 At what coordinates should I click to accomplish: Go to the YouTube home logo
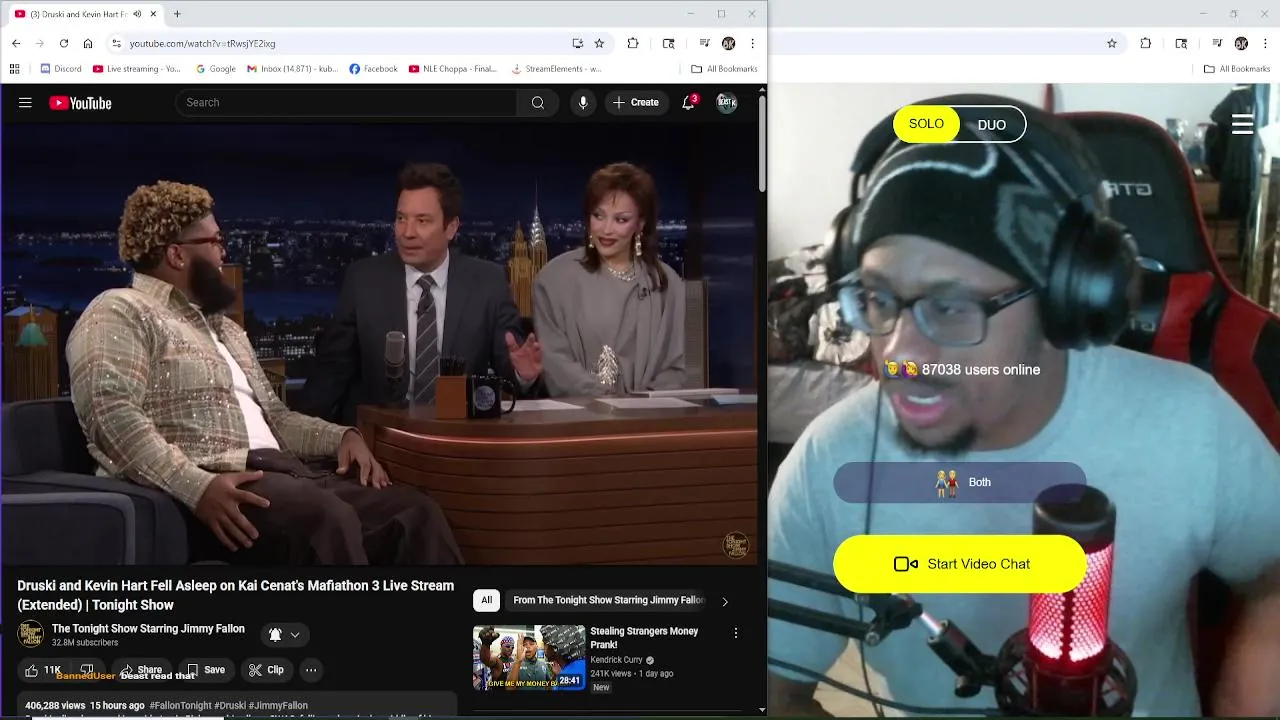[80, 103]
